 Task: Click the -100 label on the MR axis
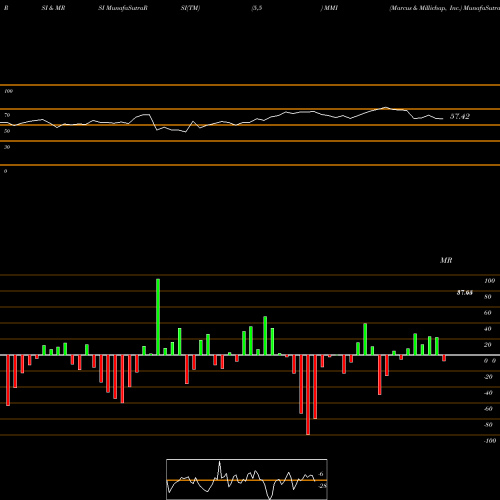[490, 441]
